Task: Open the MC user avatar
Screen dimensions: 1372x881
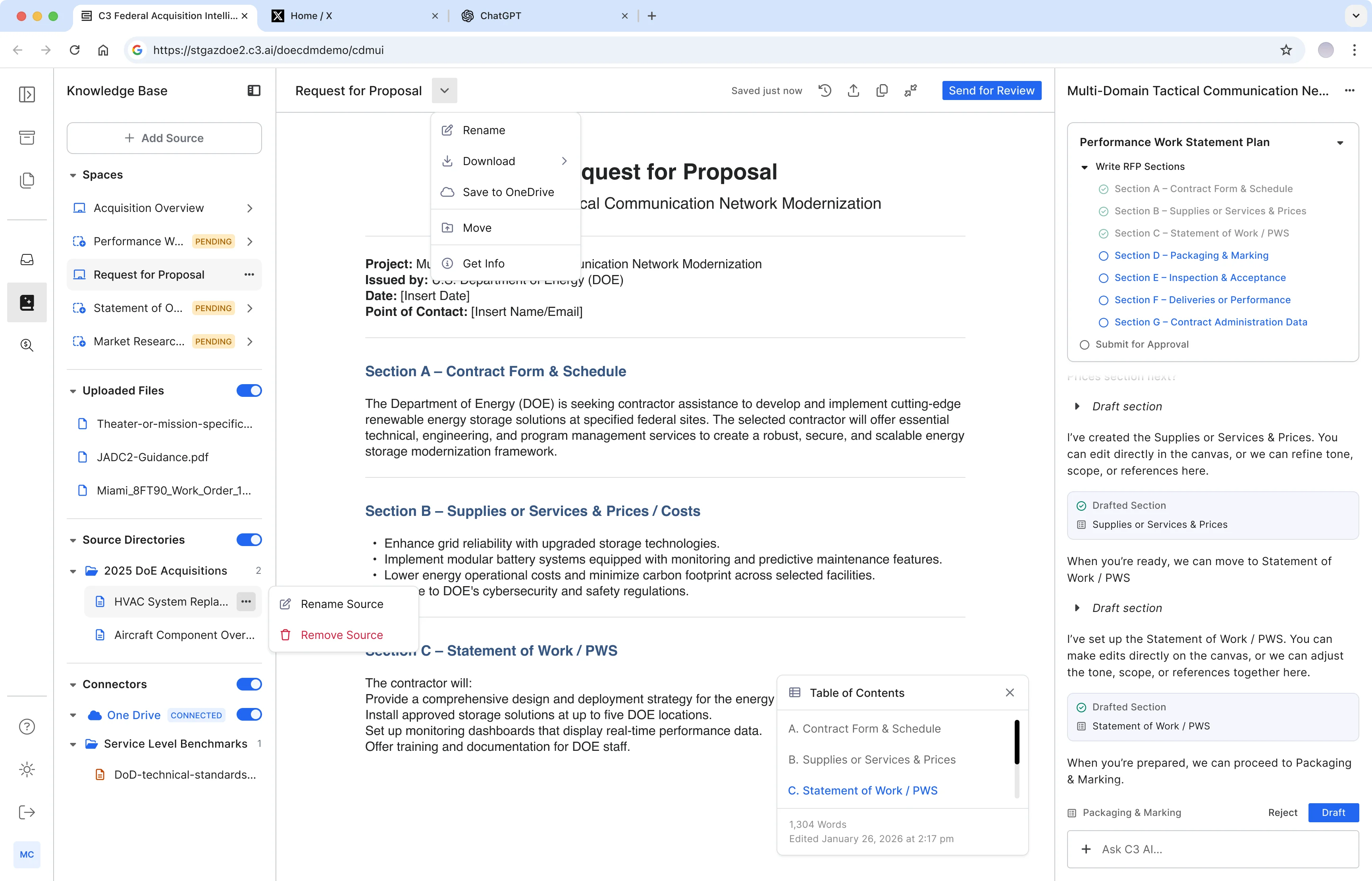Action: tap(27, 855)
